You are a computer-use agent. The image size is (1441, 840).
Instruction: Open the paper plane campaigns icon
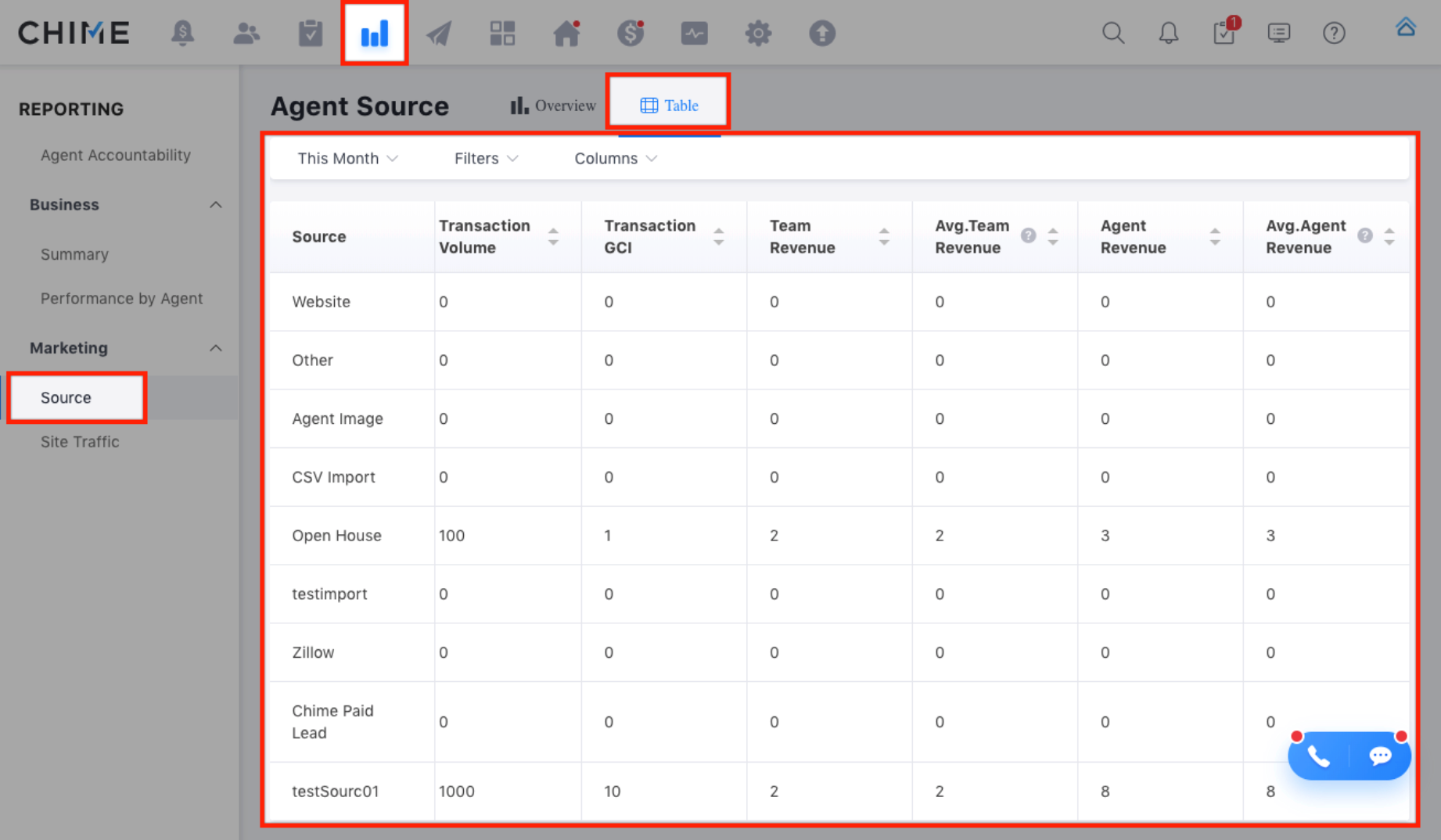pos(439,33)
